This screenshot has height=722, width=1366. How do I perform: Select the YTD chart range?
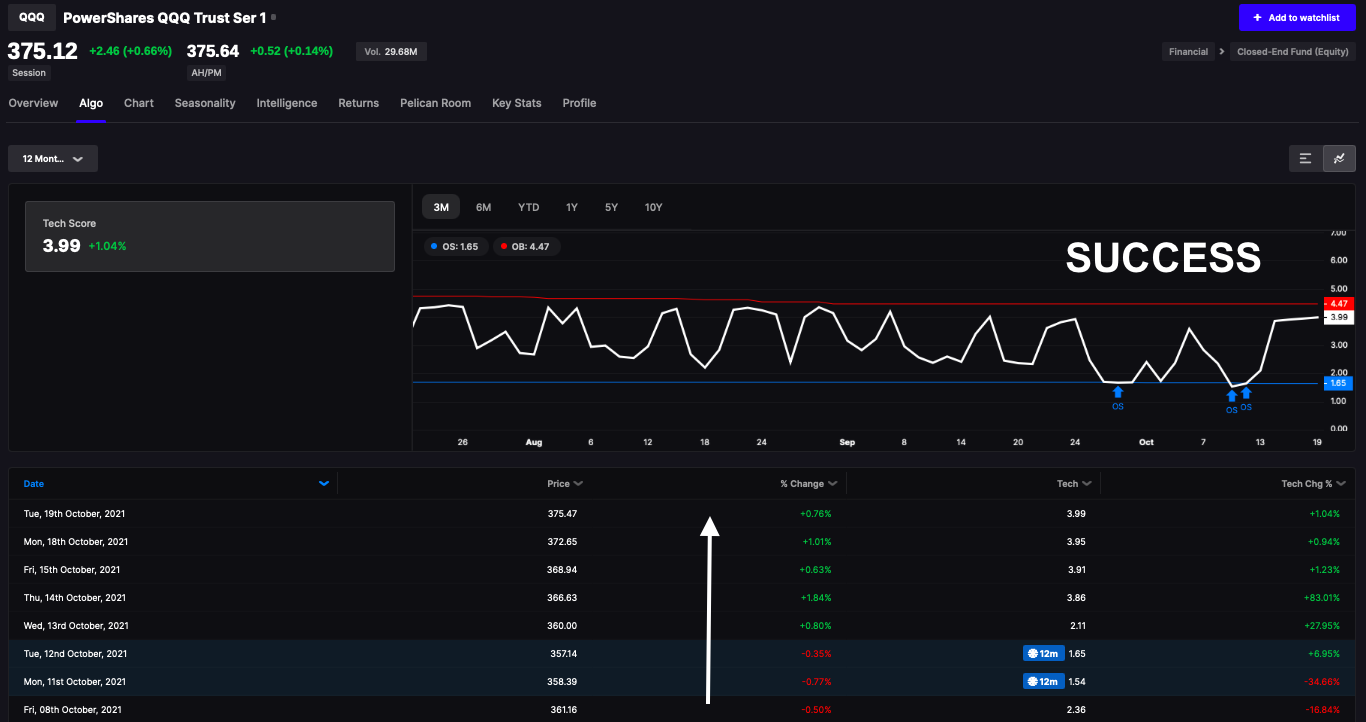529,207
